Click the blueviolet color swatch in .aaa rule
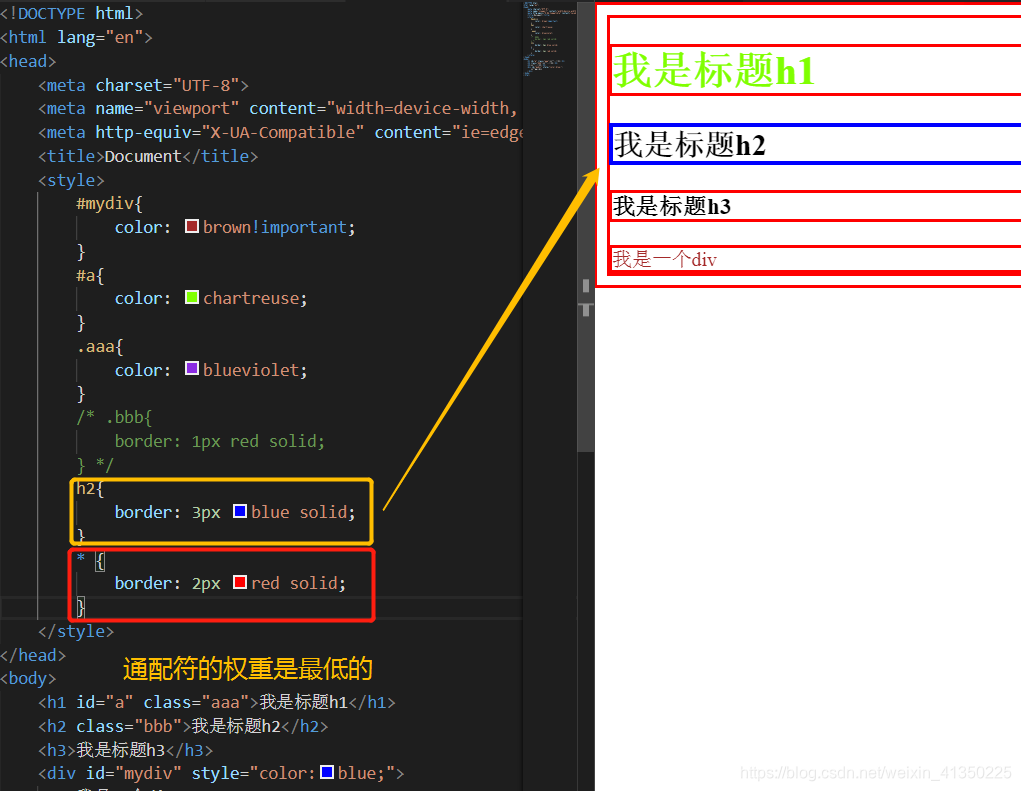Screen dimensions: 1021x791 (x=191, y=368)
